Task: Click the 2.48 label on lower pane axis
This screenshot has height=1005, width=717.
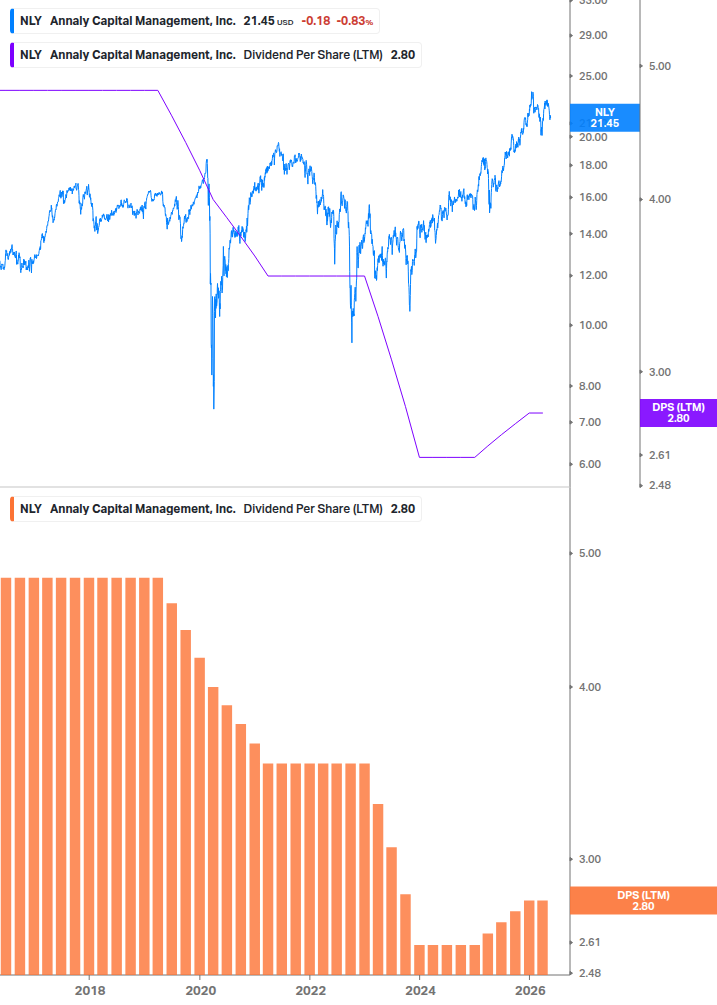Action: point(589,973)
